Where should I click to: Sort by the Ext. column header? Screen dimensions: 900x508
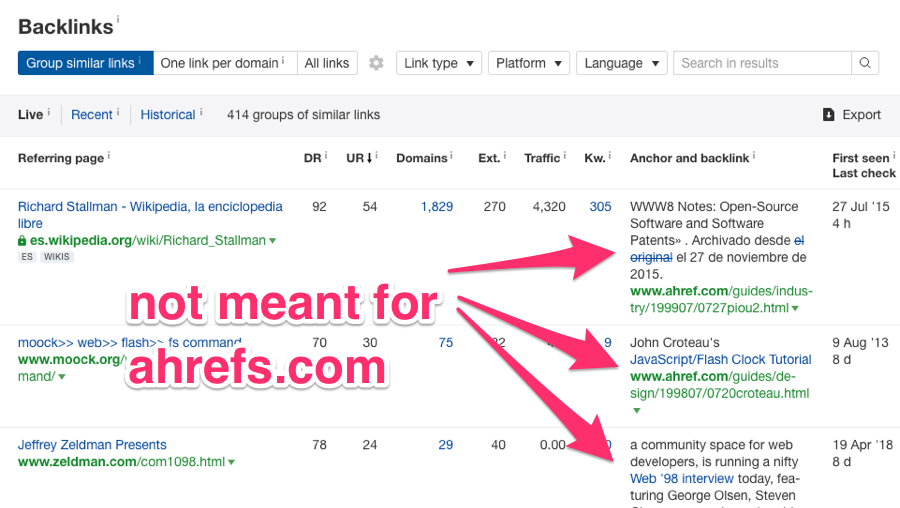pos(489,158)
